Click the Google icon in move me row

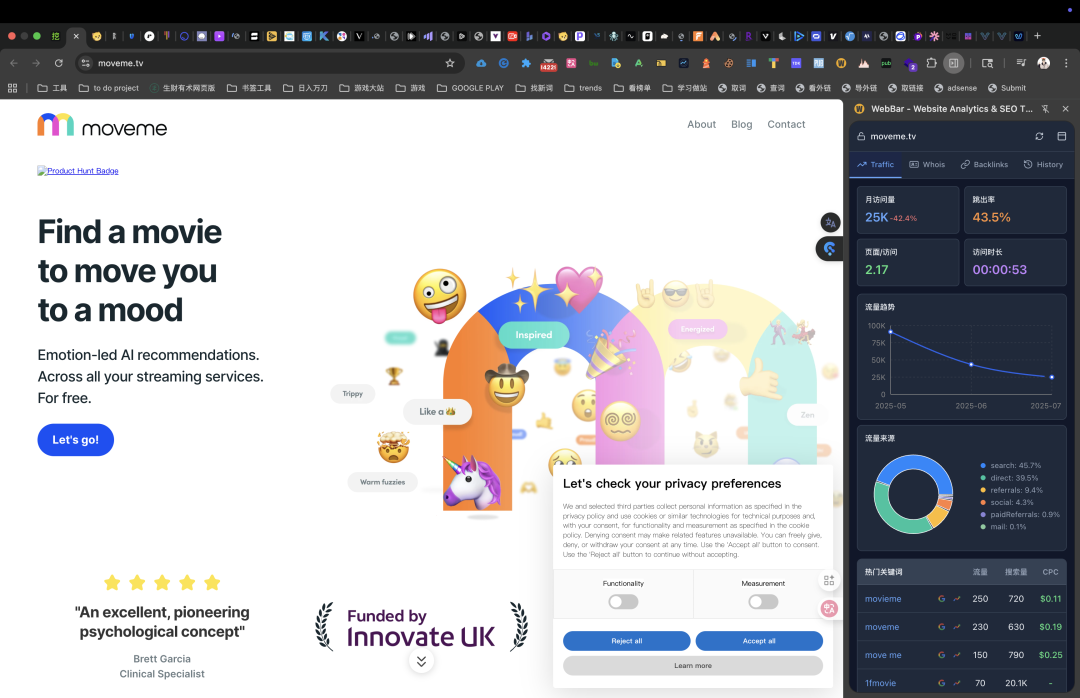coord(941,655)
